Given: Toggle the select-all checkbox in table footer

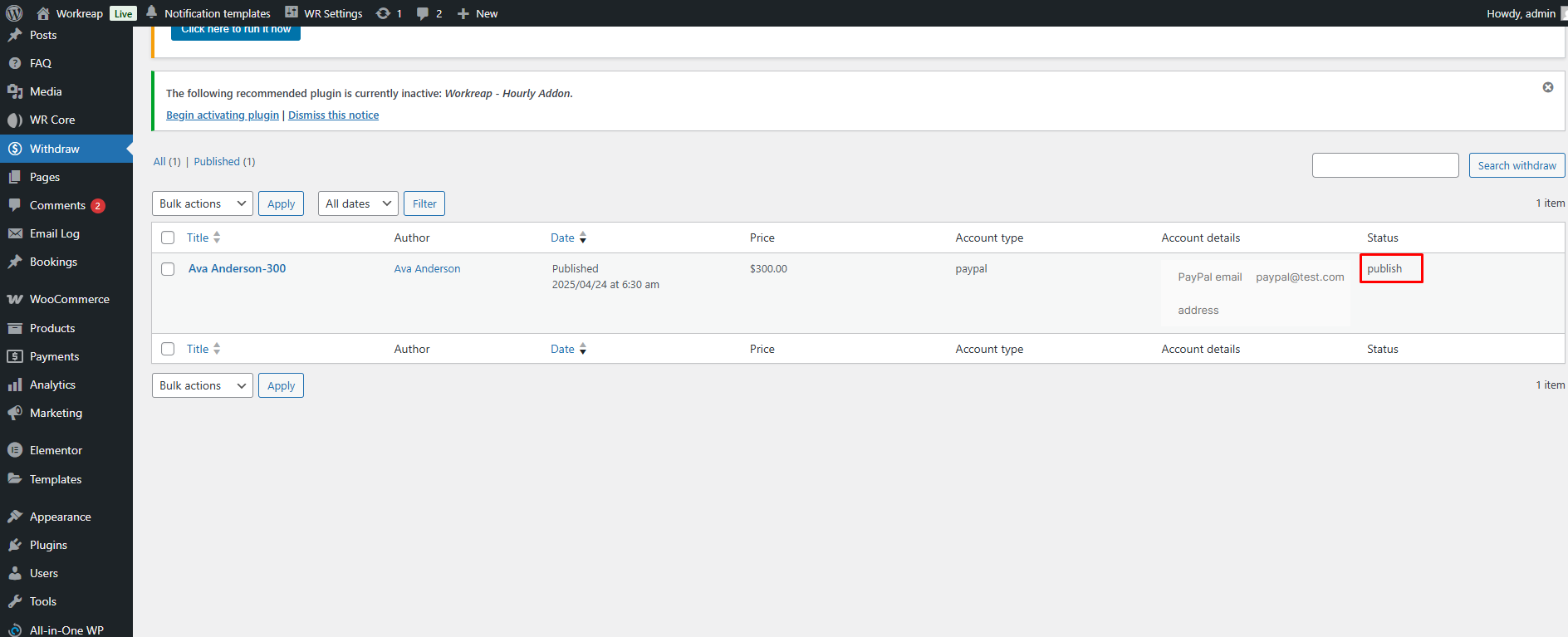Looking at the screenshot, I should pos(168,349).
